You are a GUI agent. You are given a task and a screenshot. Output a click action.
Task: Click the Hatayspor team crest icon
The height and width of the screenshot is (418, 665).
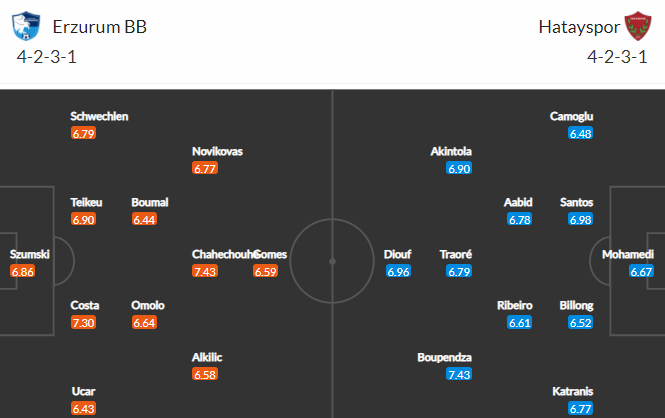637,28
